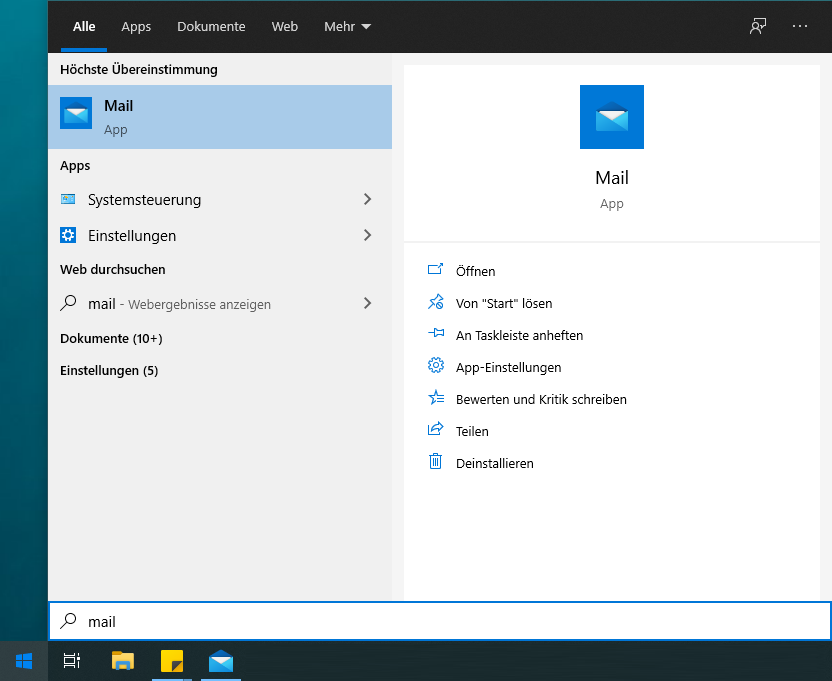Launch Sticky Notes from the taskbar
Image resolution: width=832 pixels, height=681 pixels.
pyautogui.click(x=172, y=660)
